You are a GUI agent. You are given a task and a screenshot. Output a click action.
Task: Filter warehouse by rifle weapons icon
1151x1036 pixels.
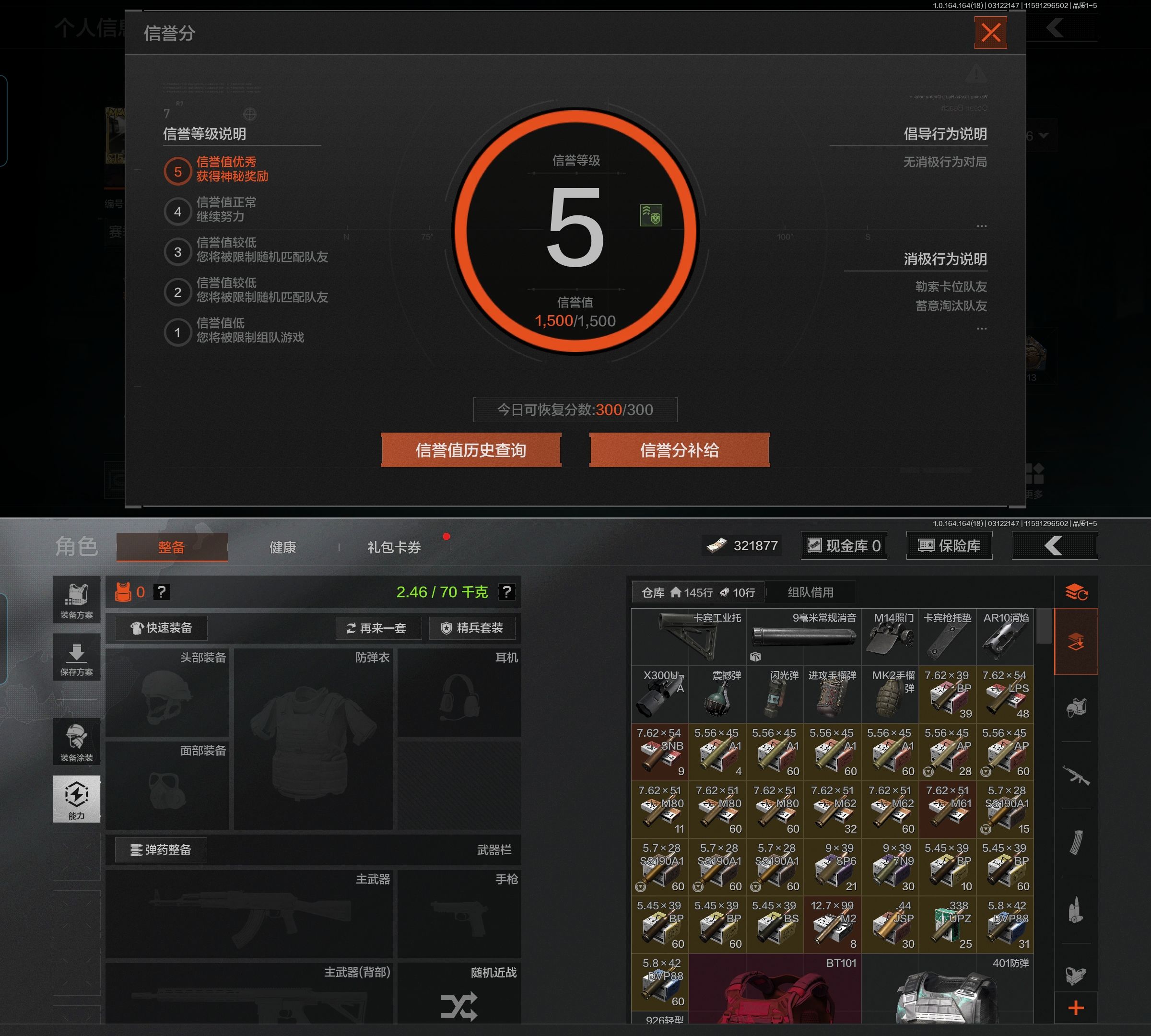pos(1076,775)
